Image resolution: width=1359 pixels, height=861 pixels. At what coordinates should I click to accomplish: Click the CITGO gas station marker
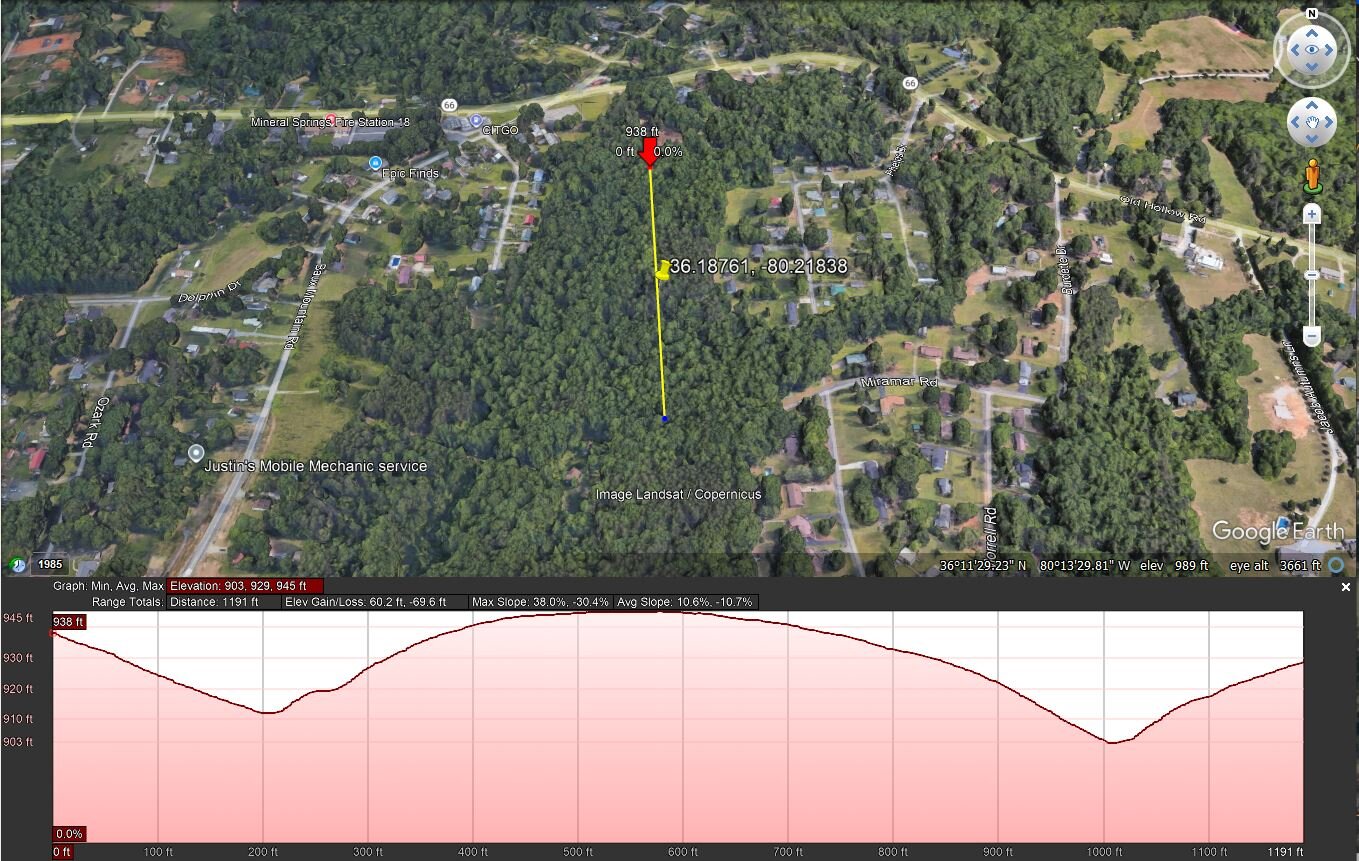[x=476, y=120]
